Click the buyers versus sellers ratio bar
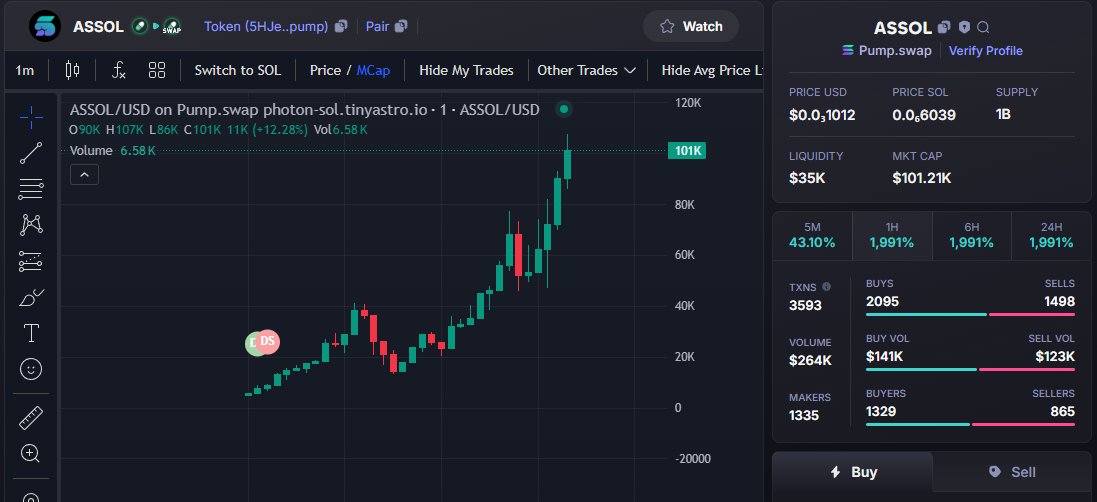 [x=970, y=424]
